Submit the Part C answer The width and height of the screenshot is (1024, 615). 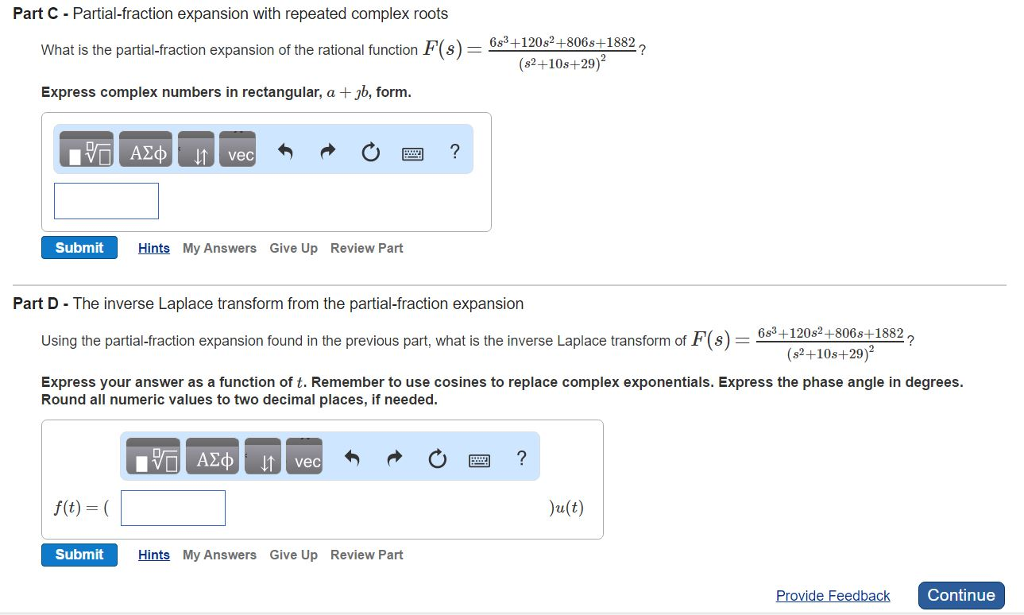(x=79, y=247)
